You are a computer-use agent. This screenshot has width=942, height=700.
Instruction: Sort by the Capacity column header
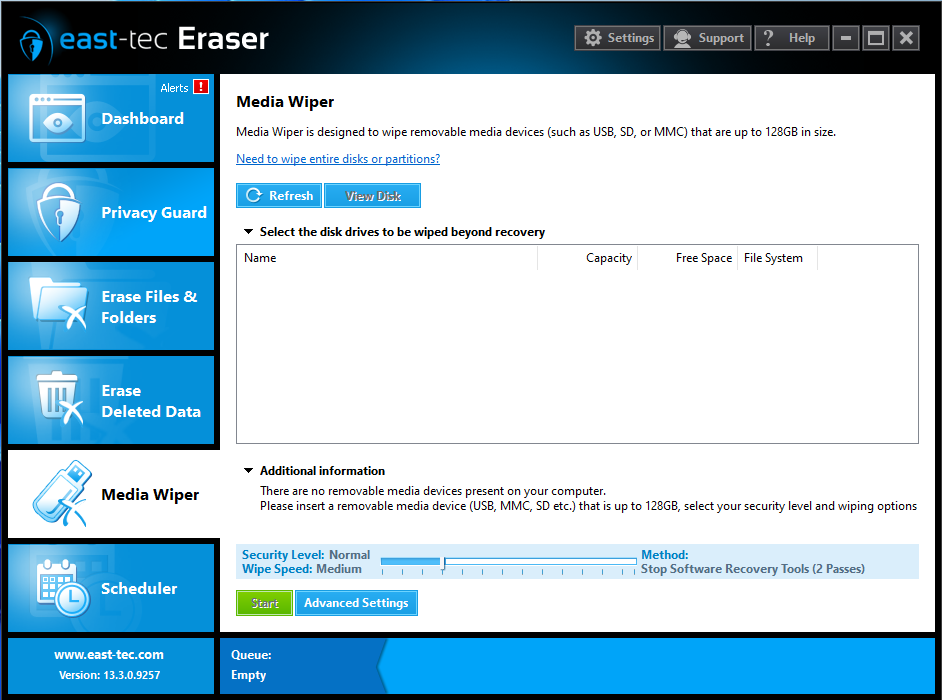tap(608, 257)
